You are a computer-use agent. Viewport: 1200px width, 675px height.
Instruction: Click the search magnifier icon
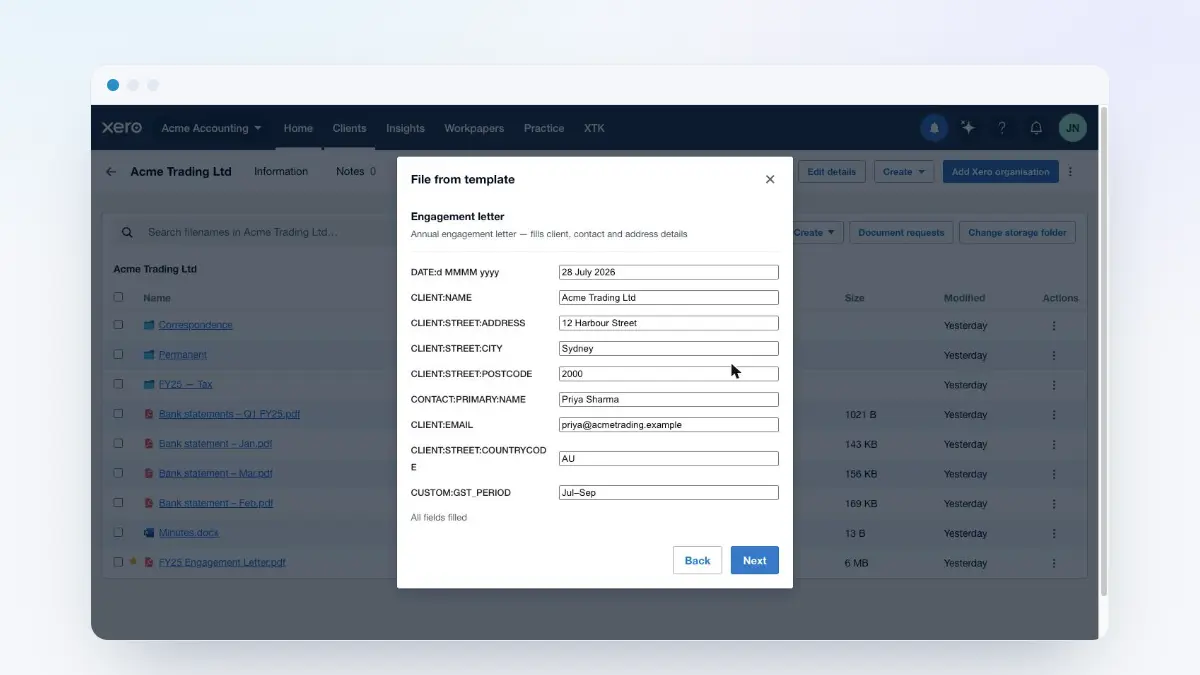pos(127,232)
